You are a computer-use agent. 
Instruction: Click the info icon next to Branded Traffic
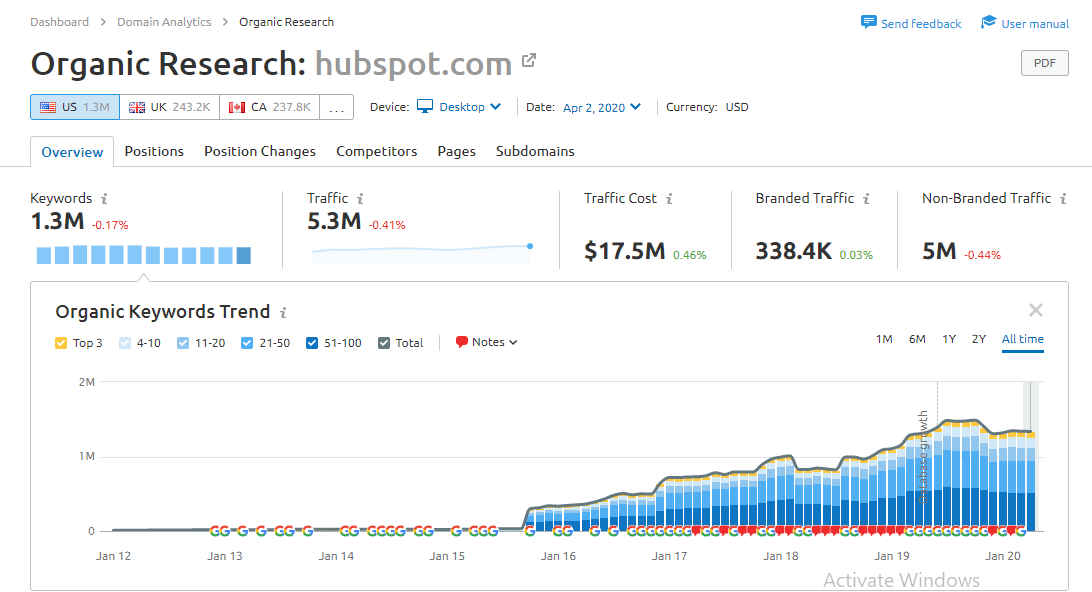(x=866, y=198)
